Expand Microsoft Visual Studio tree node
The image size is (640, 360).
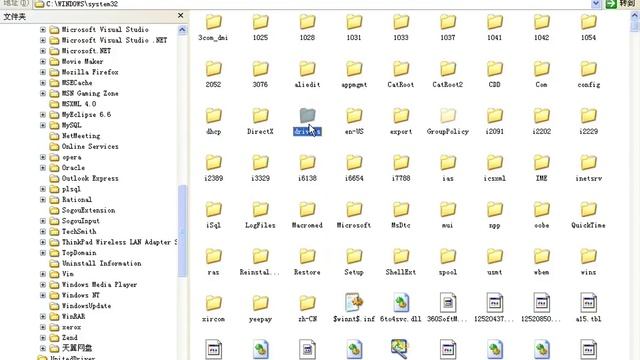tap(43, 29)
